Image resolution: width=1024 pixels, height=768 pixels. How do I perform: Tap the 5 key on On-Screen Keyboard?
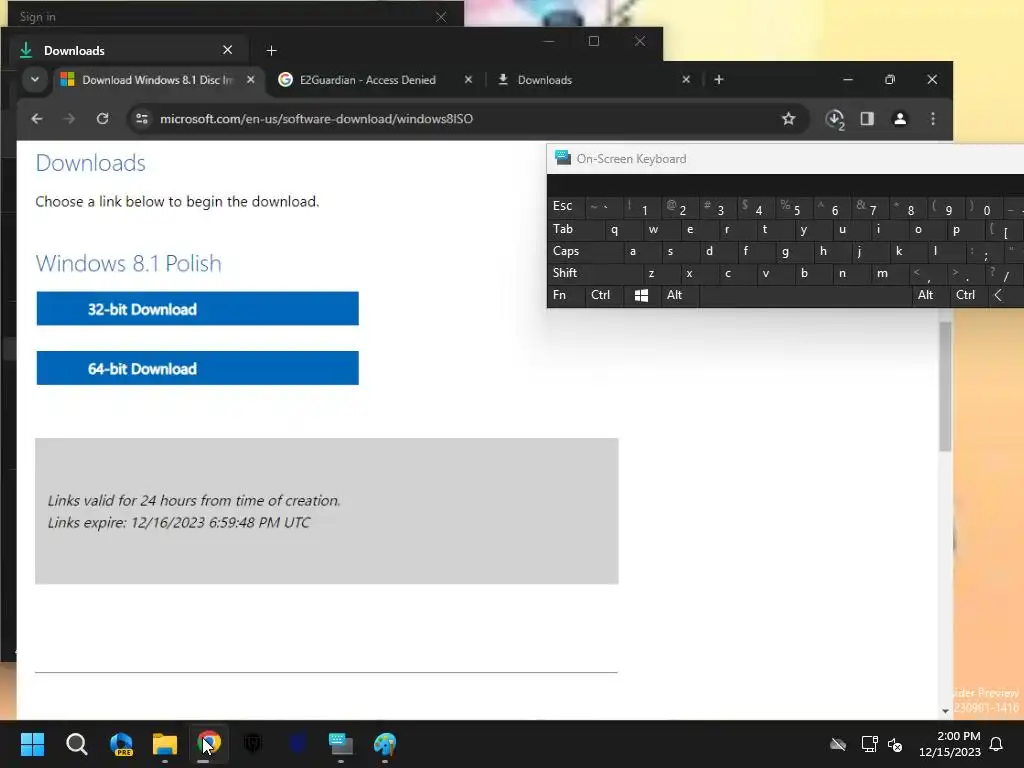794,208
